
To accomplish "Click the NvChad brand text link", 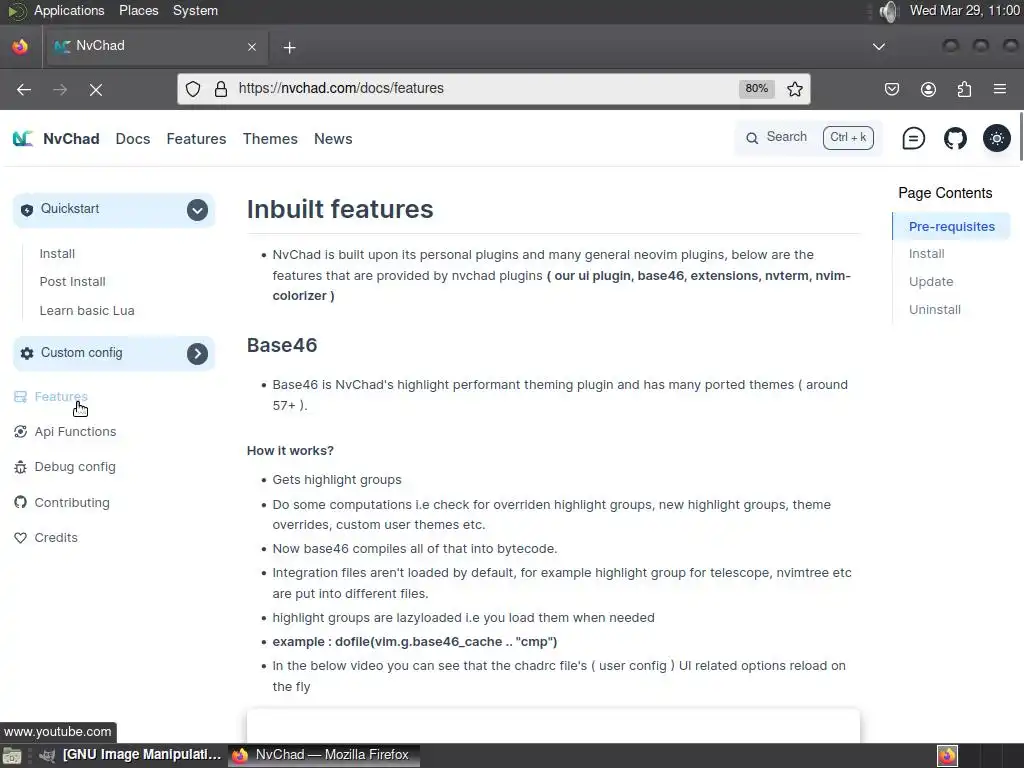I will [71, 138].
